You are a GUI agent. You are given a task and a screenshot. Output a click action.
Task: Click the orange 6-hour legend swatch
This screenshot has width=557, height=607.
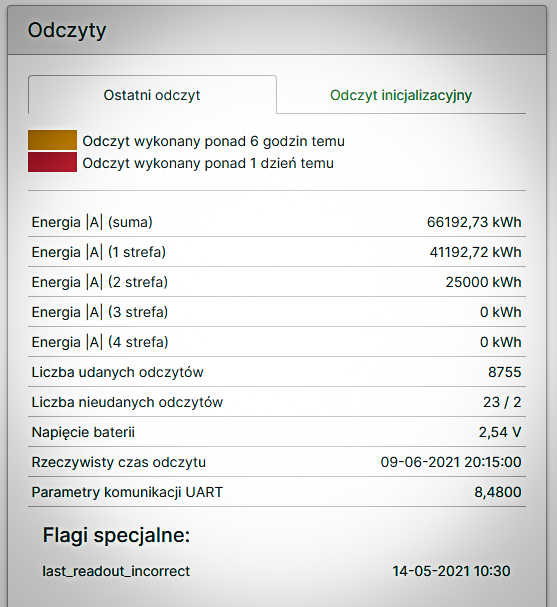pos(52,140)
